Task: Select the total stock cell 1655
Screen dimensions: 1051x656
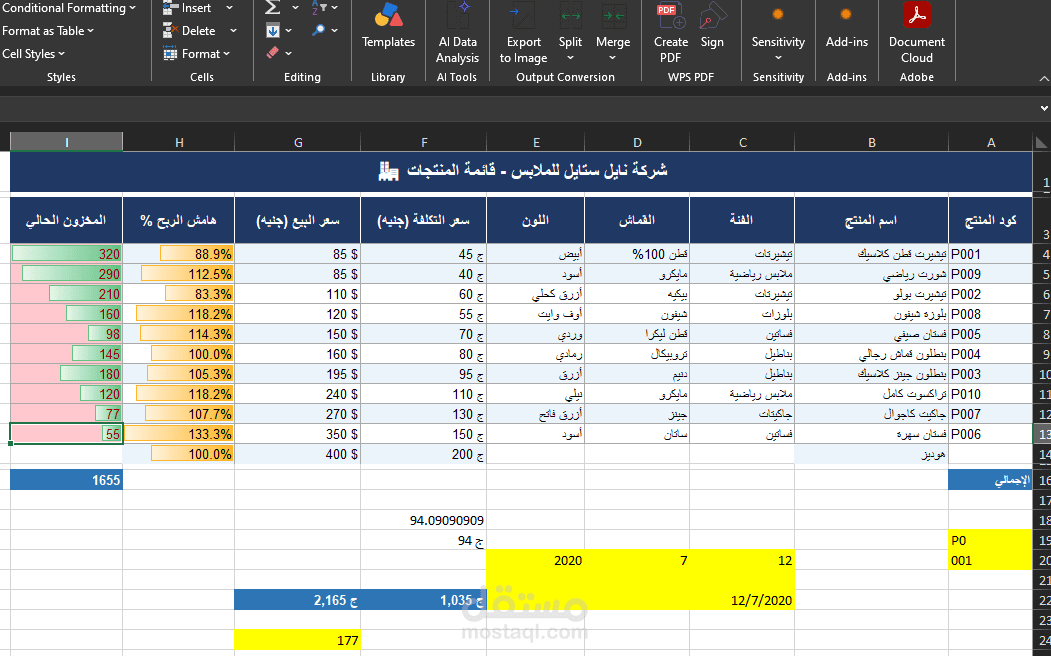Action: tap(66, 480)
